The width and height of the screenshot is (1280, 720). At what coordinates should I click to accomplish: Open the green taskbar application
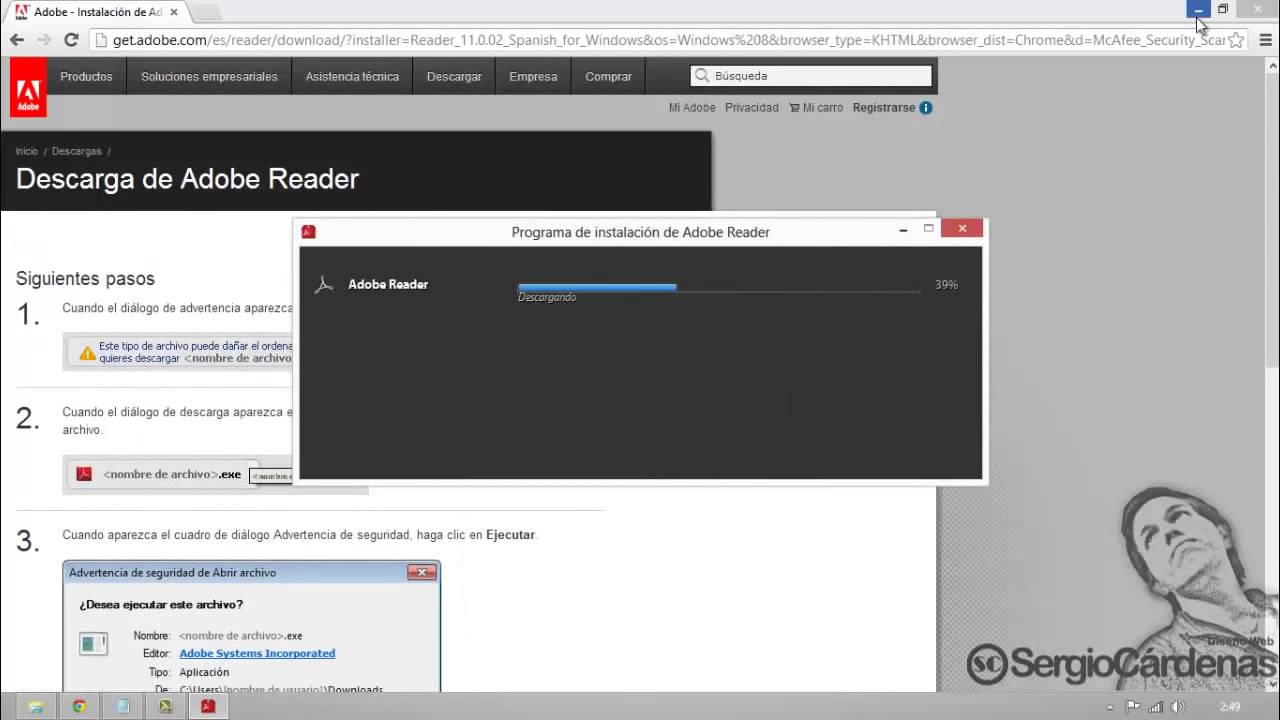point(165,706)
